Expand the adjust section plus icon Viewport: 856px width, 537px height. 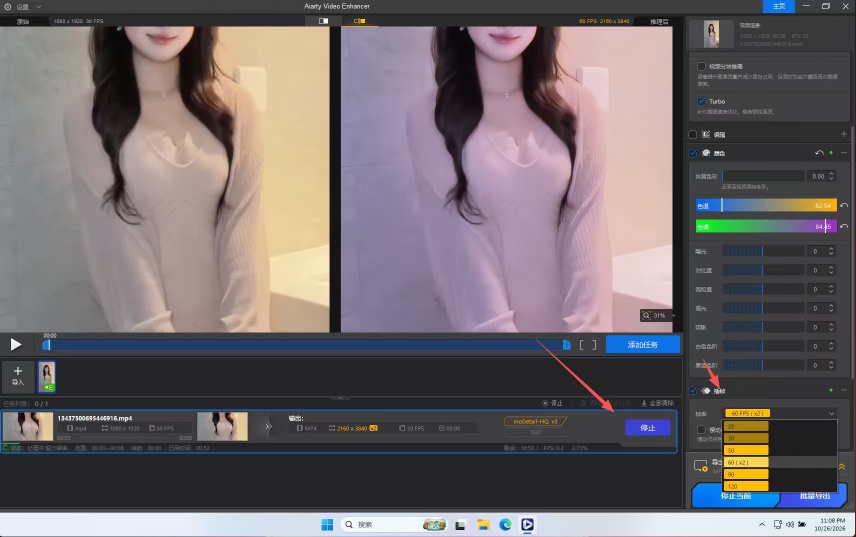843,134
